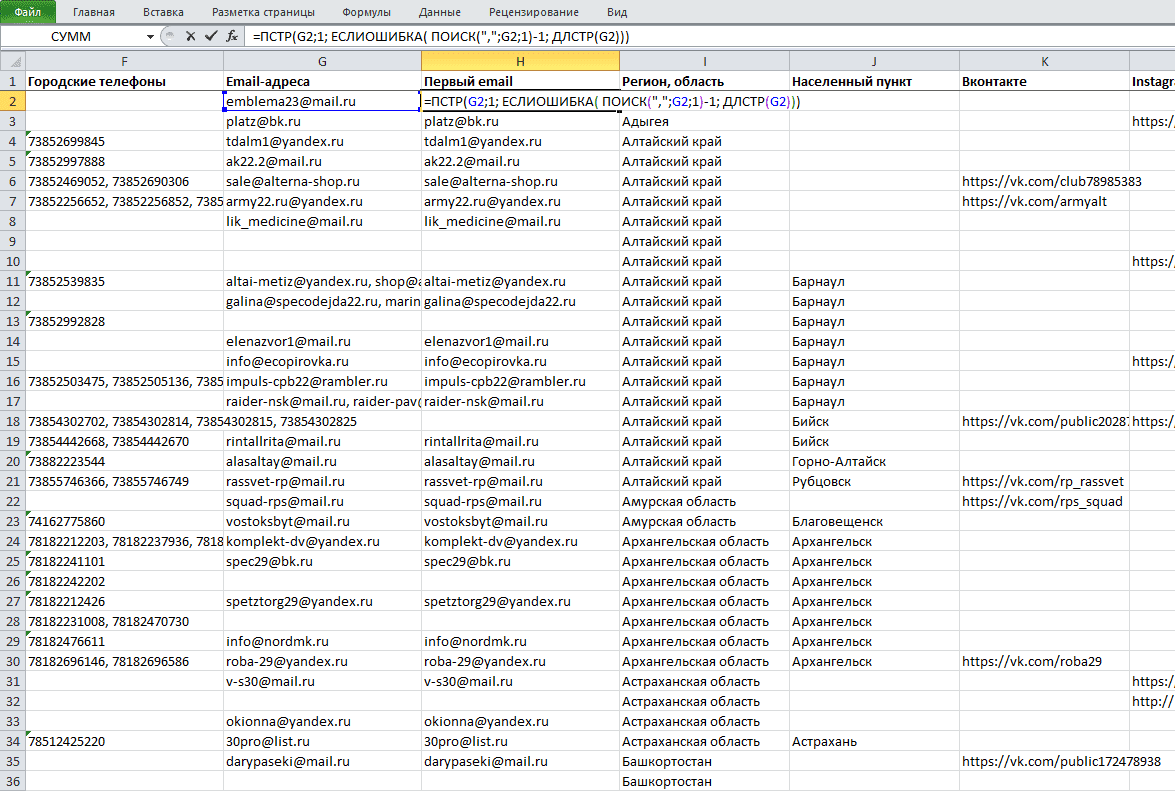
Task: Open link https://vk.com/rp_rassvet
Action: click(x=1043, y=482)
